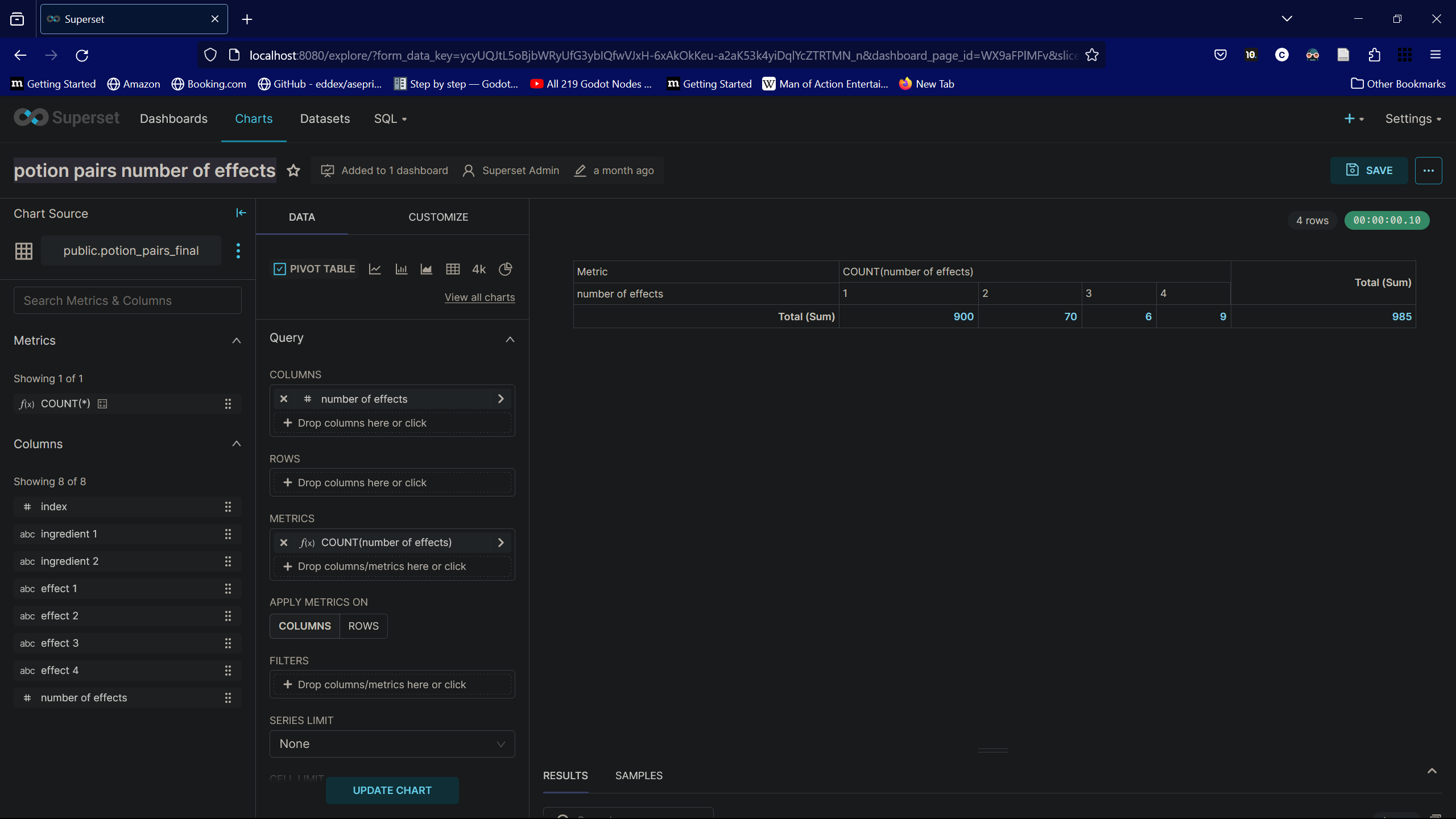1456x819 pixels.
Task: Open the View all charts link
Action: pos(479,297)
